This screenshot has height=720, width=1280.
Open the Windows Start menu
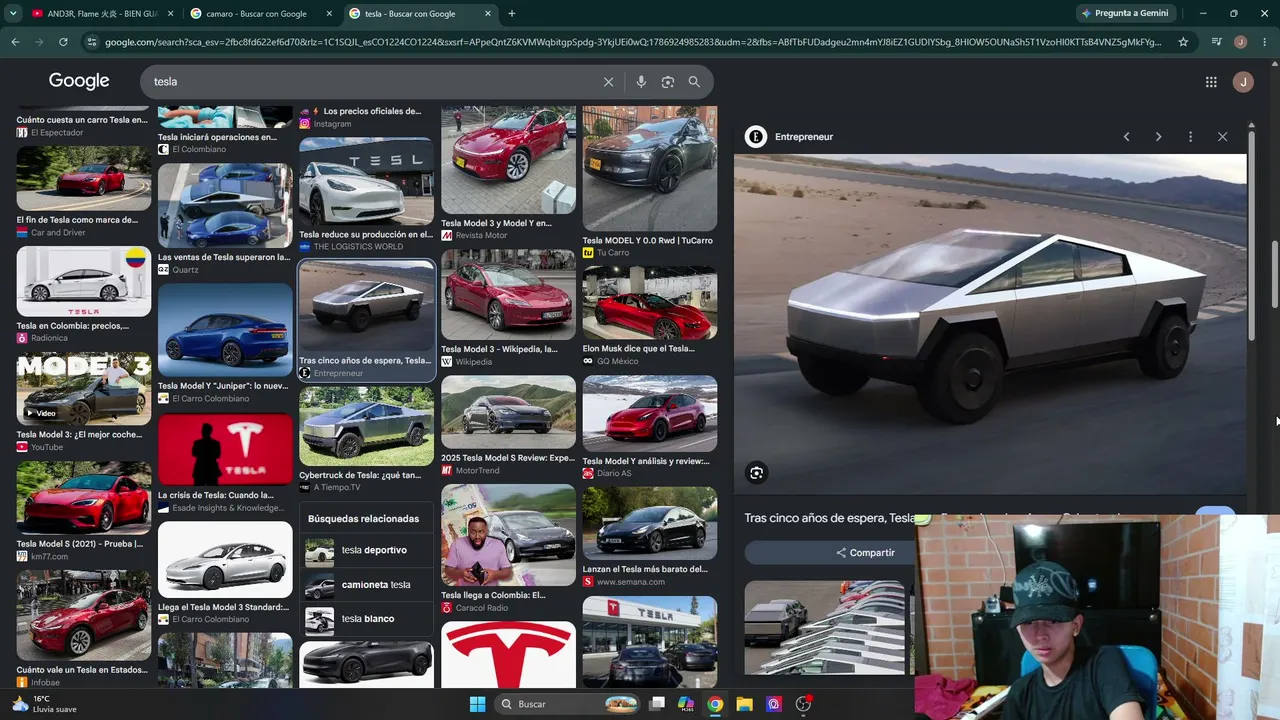click(x=477, y=704)
